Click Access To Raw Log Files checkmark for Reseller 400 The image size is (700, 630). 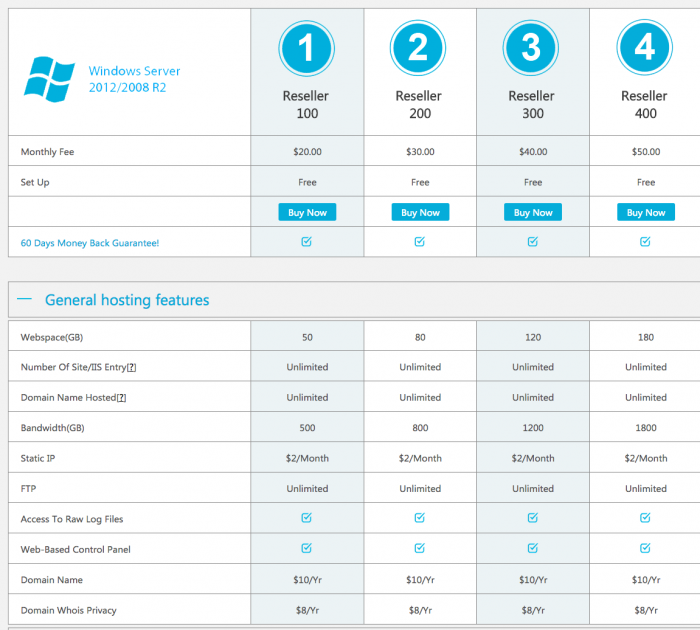[646, 517]
